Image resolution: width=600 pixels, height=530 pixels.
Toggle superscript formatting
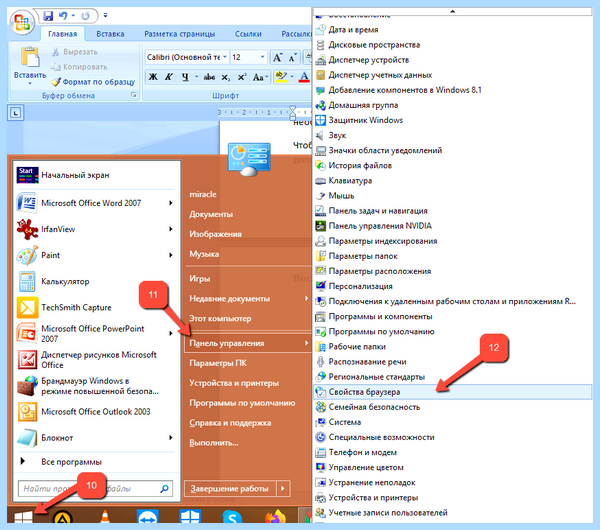click(x=242, y=77)
